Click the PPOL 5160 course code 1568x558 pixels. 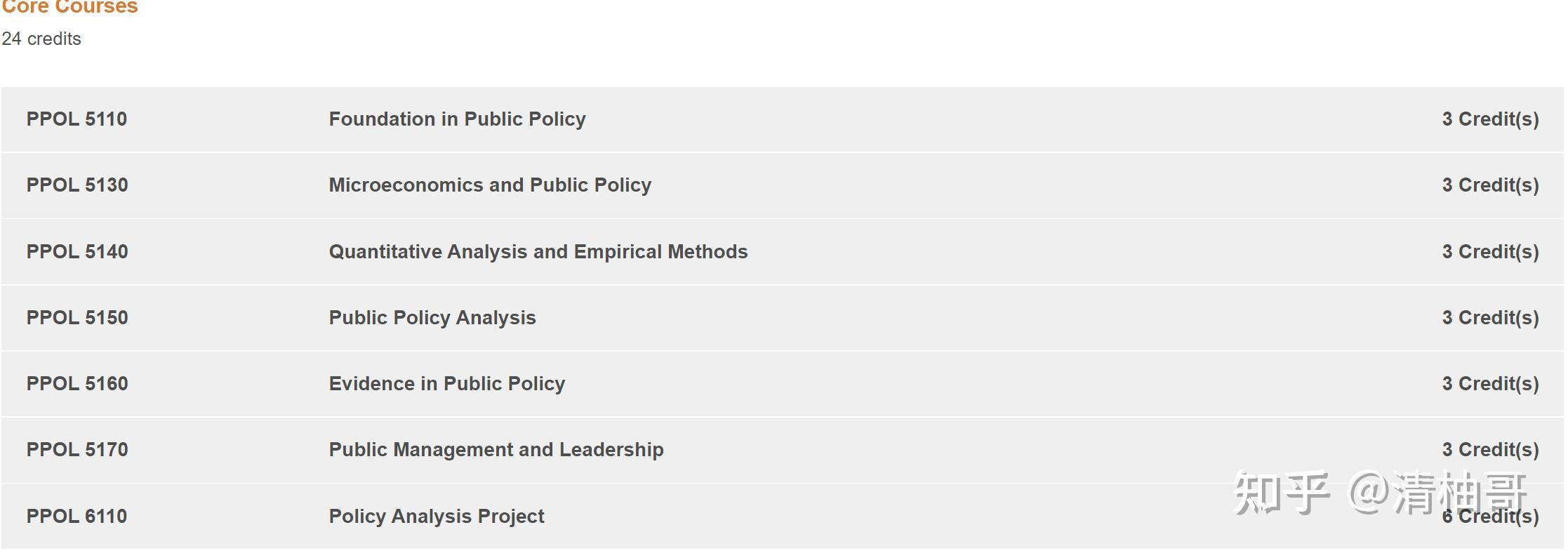[x=77, y=384]
